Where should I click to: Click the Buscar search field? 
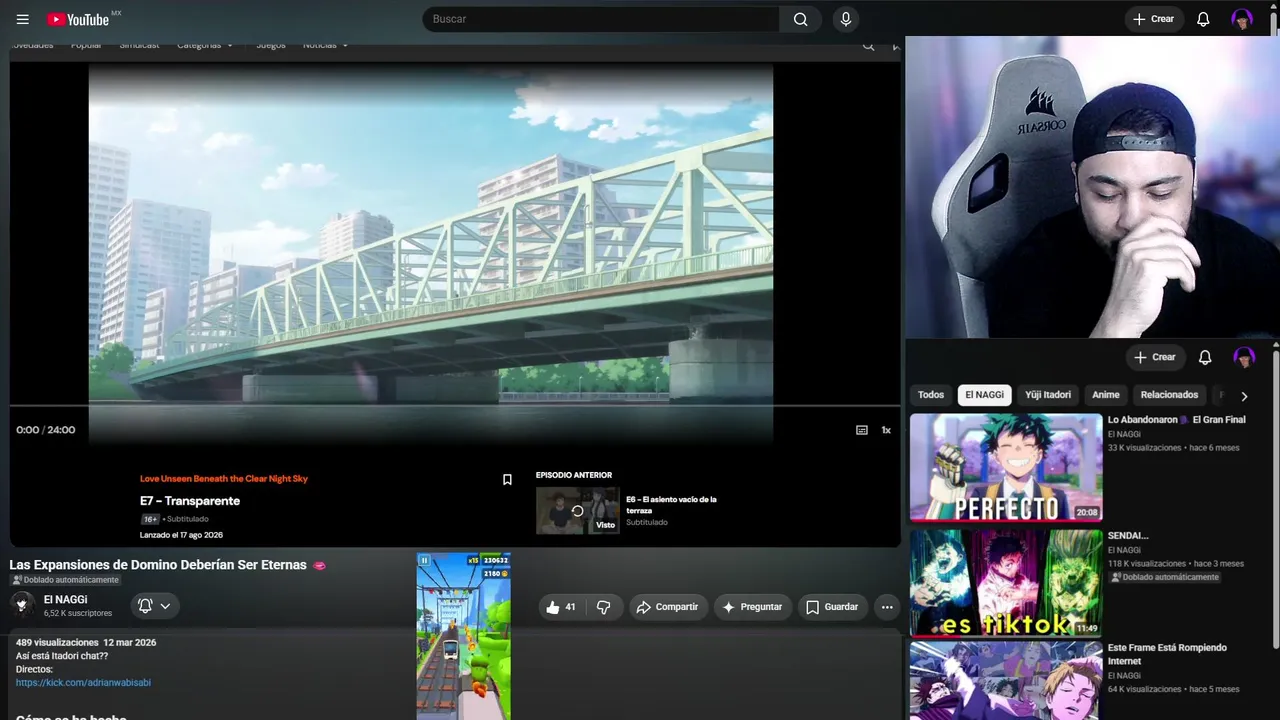[601, 19]
